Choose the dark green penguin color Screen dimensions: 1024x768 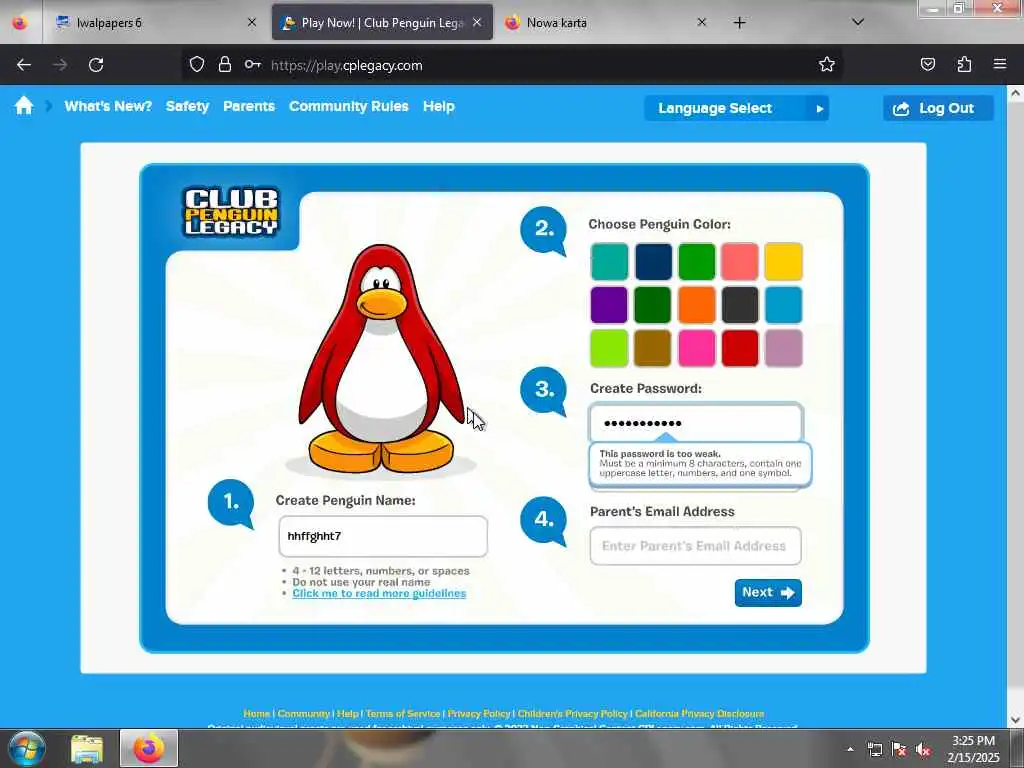(653, 305)
